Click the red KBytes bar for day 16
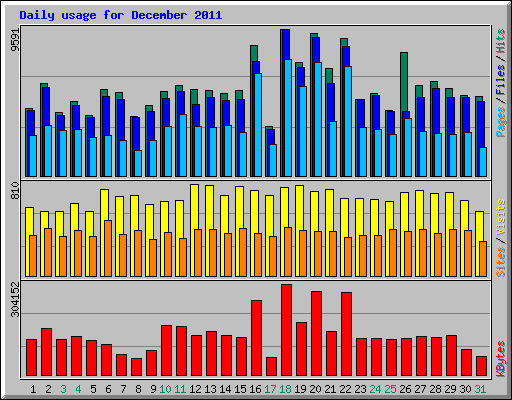Screen dimensions: 512x400 click(256, 338)
